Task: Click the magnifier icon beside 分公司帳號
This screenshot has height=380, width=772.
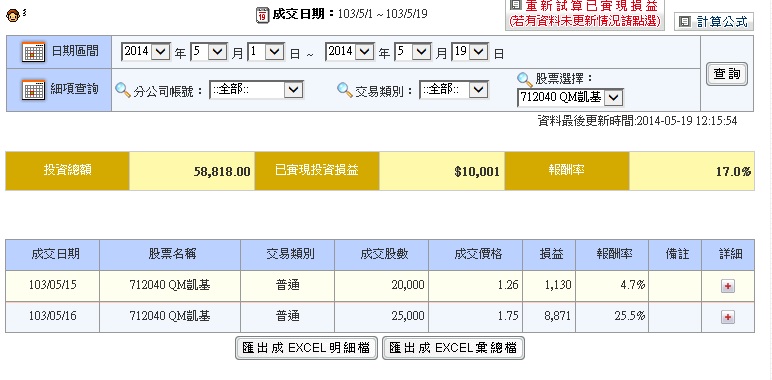Action: [x=123, y=90]
